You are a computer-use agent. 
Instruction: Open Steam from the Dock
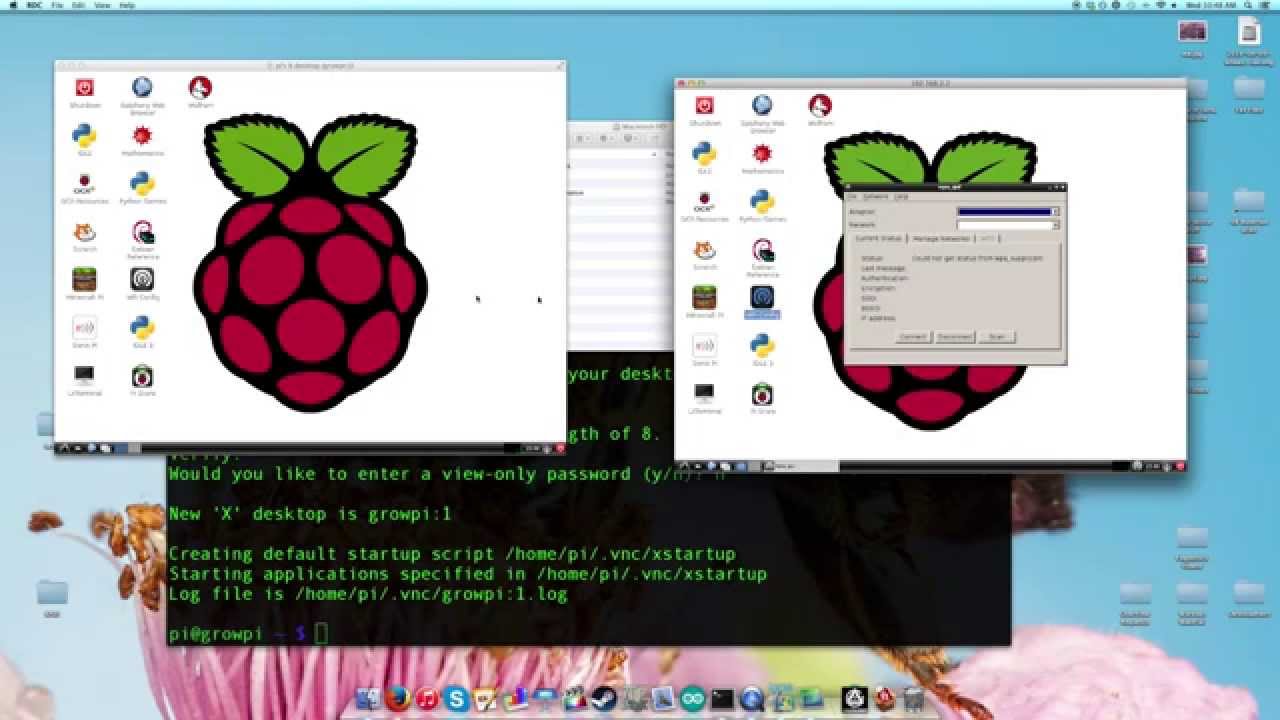point(603,699)
